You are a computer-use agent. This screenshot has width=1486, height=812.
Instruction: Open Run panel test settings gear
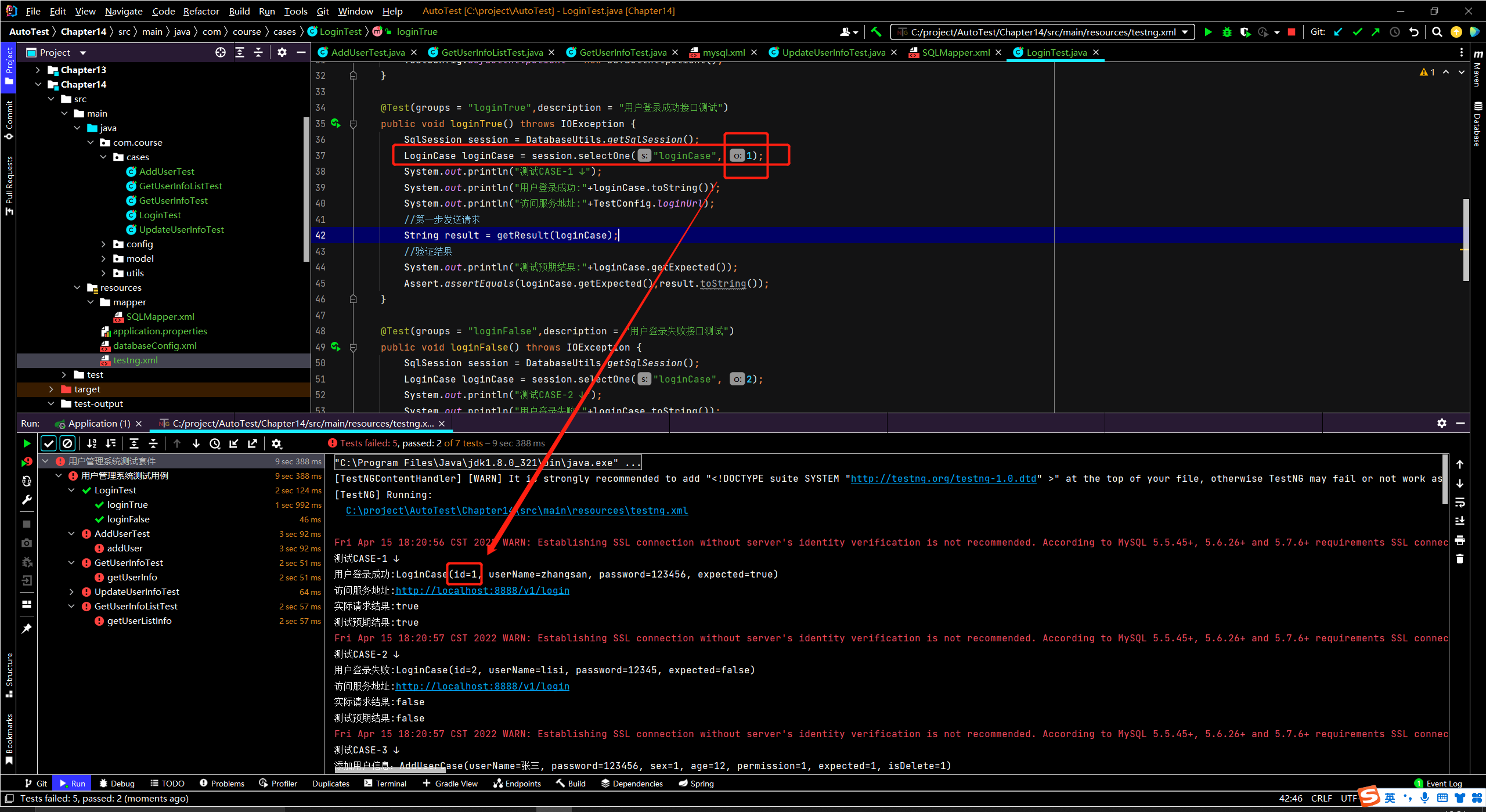pyautogui.click(x=277, y=443)
